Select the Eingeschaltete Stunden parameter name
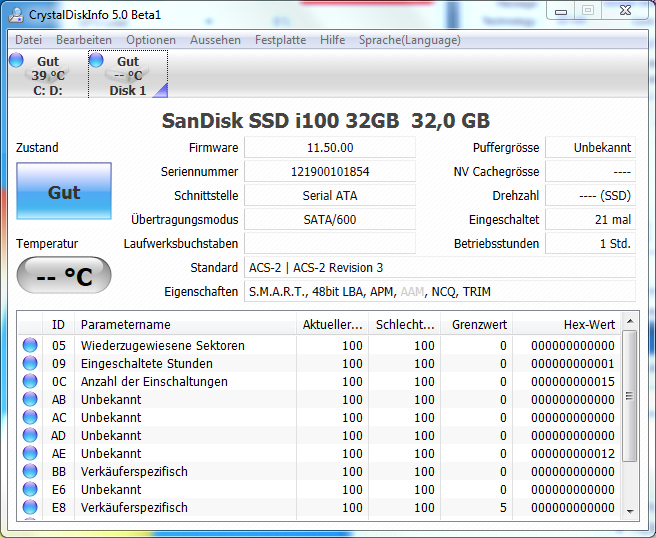 [146, 364]
